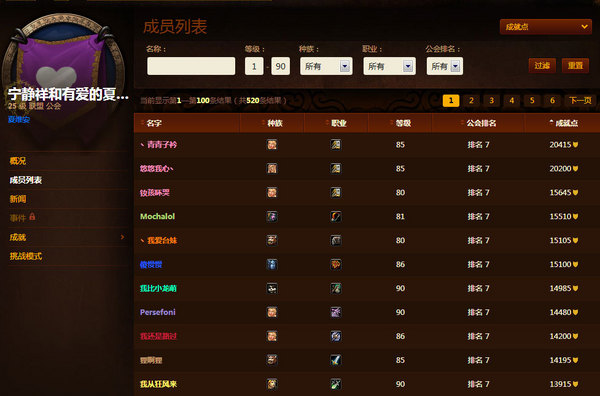Go to results page 3

[x=491, y=101]
